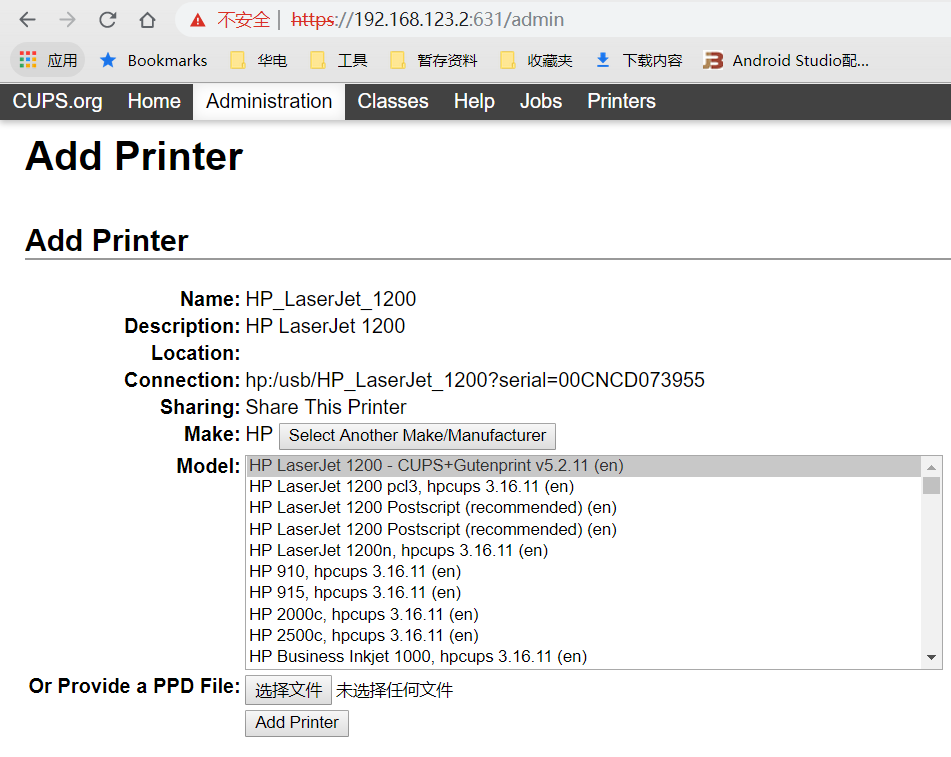Select HP 910 hpcups model
The width and height of the screenshot is (951, 757).
584,571
